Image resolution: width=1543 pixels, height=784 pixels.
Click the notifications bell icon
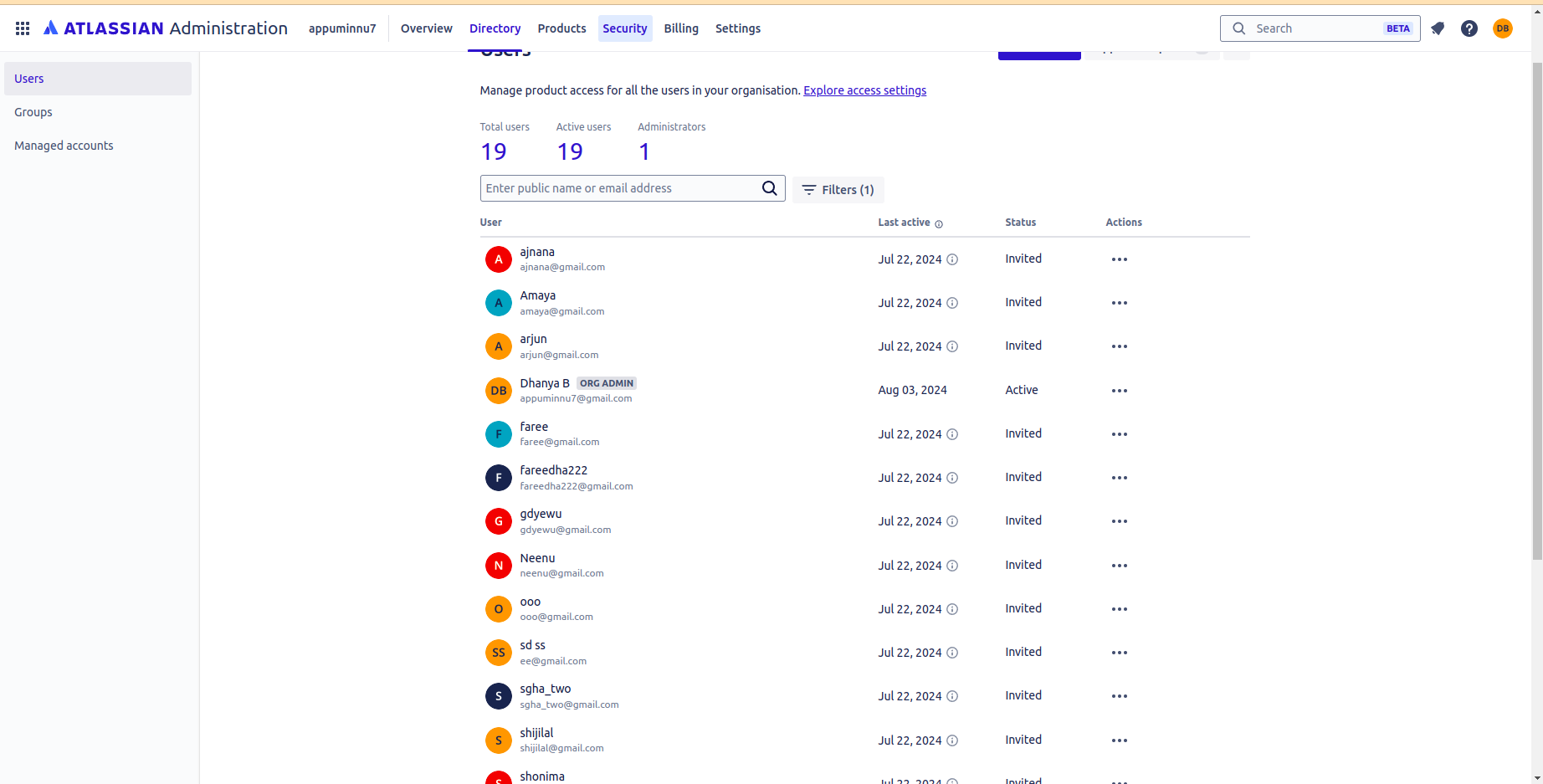pyautogui.click(x=1438, y=28)
